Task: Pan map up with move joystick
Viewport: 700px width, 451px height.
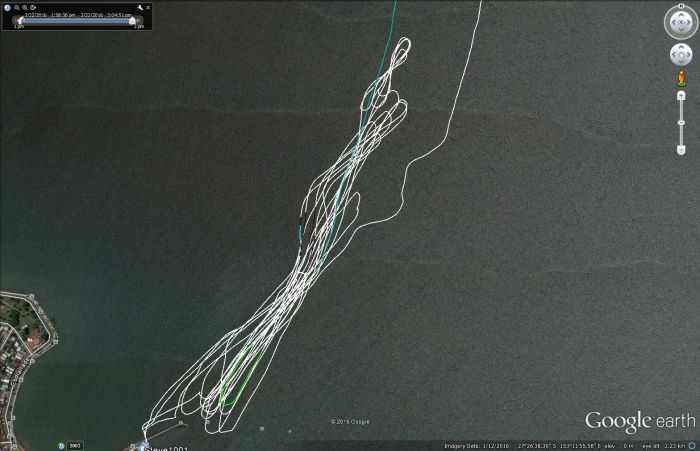Action: (x=680, y=46)
